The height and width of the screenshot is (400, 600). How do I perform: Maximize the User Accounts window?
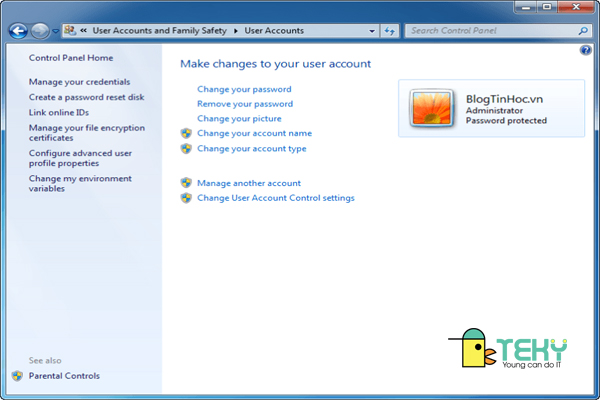[547, 7]
